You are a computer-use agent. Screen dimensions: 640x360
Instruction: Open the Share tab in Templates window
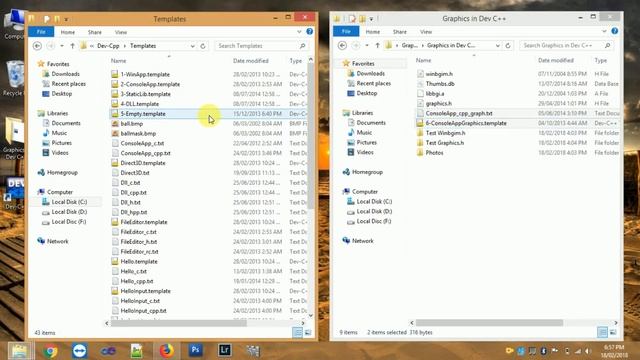[x=95, y=32]
